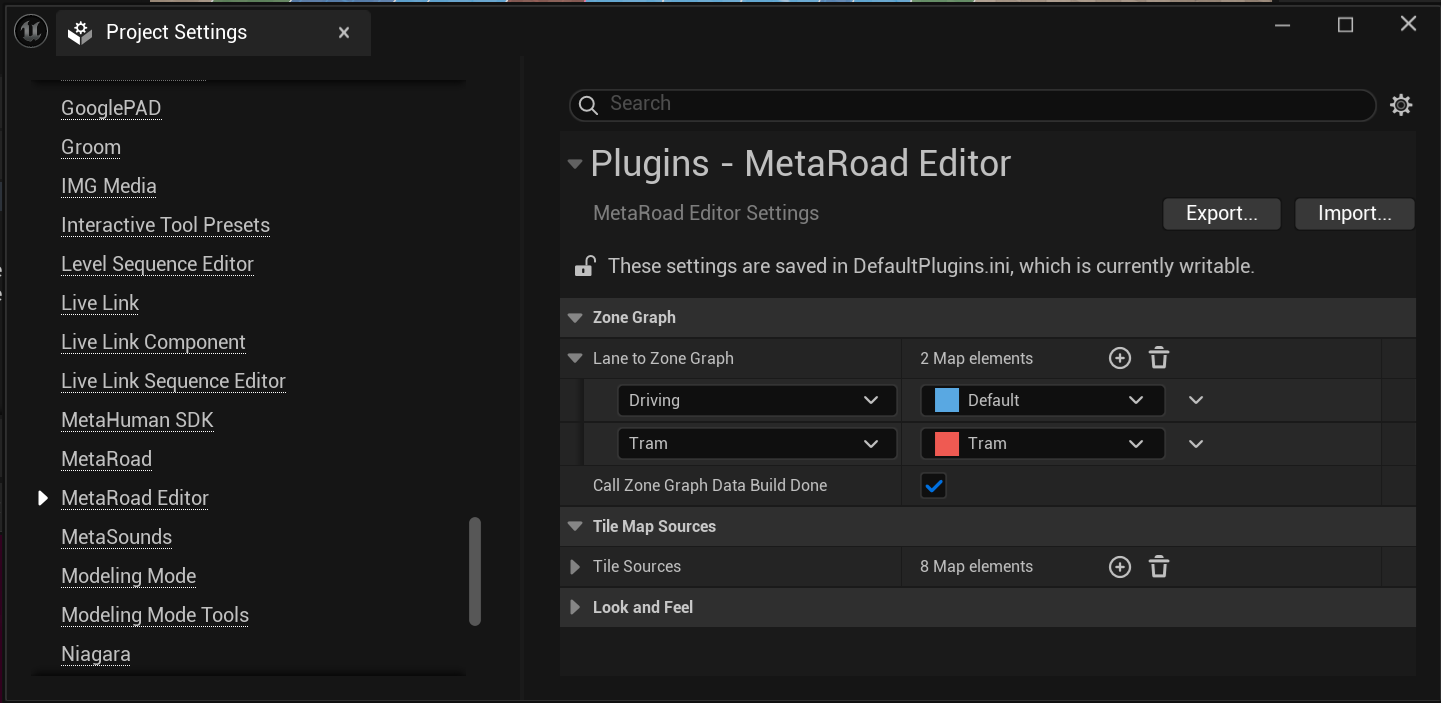Open Live Link settings
The width and height of the screenshot is (1441, 703).
[x=100, y=303]
